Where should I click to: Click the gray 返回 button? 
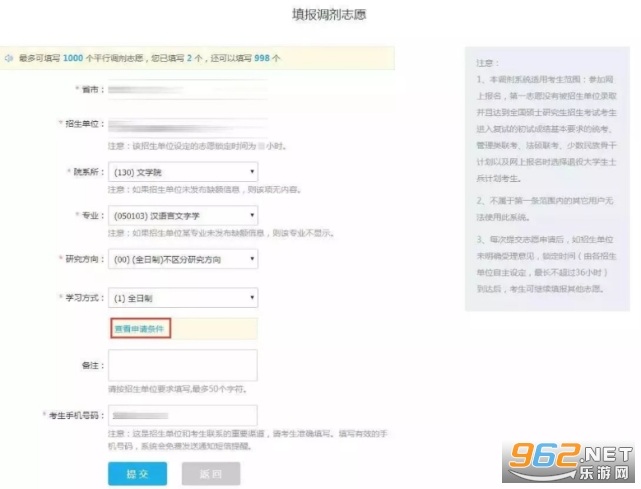[x=211, y=474]
